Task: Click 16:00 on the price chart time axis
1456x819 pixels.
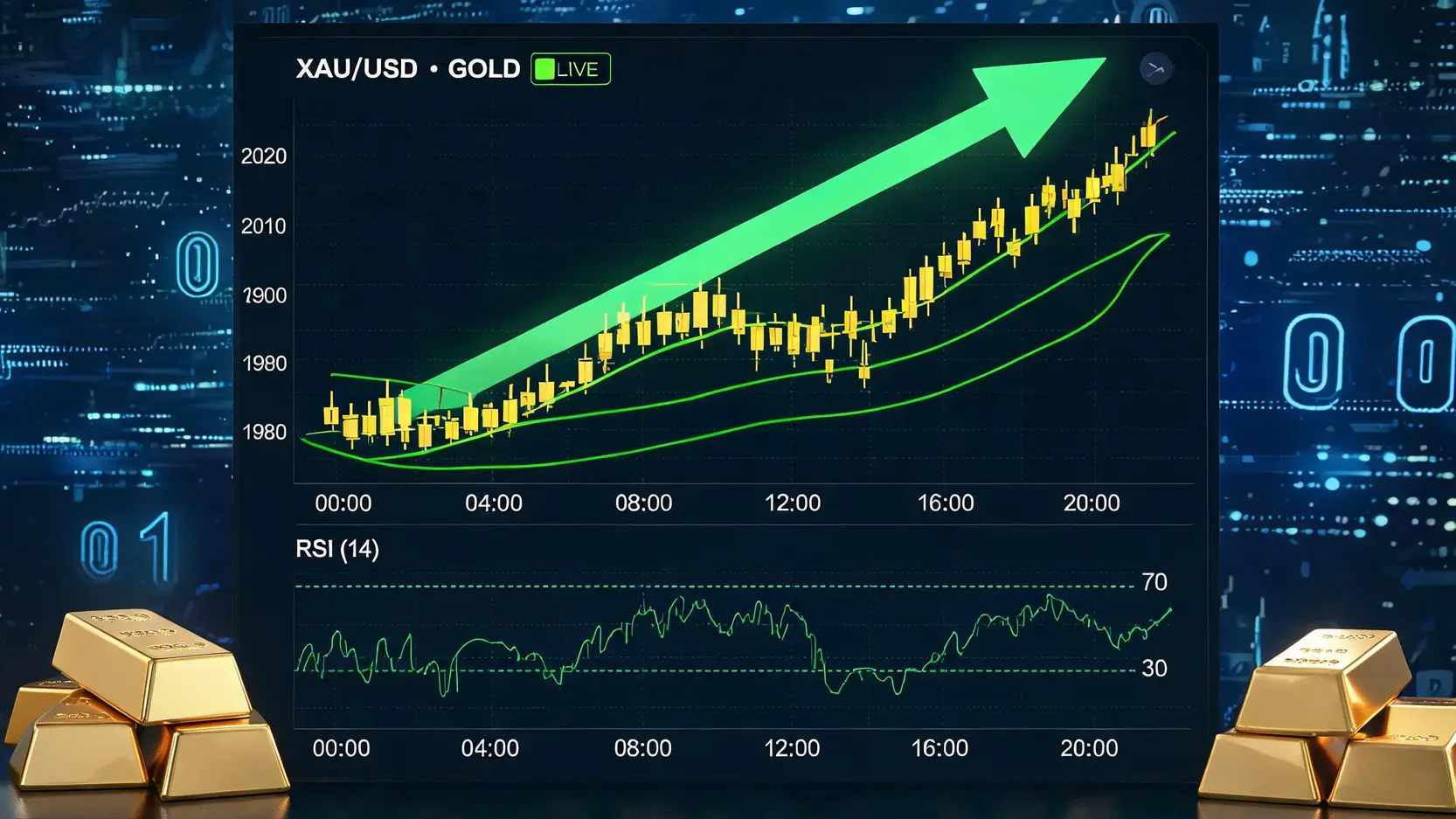Action: pyautogui.click(x=946, y=503)
